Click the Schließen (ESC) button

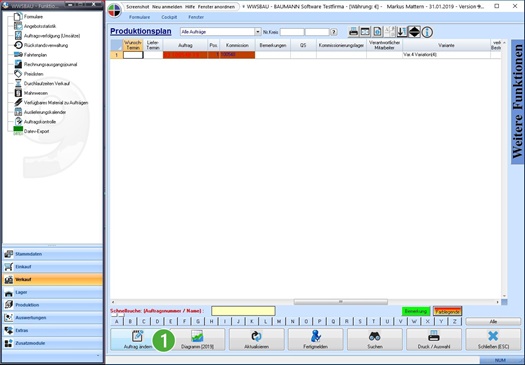tap(493, 339)
